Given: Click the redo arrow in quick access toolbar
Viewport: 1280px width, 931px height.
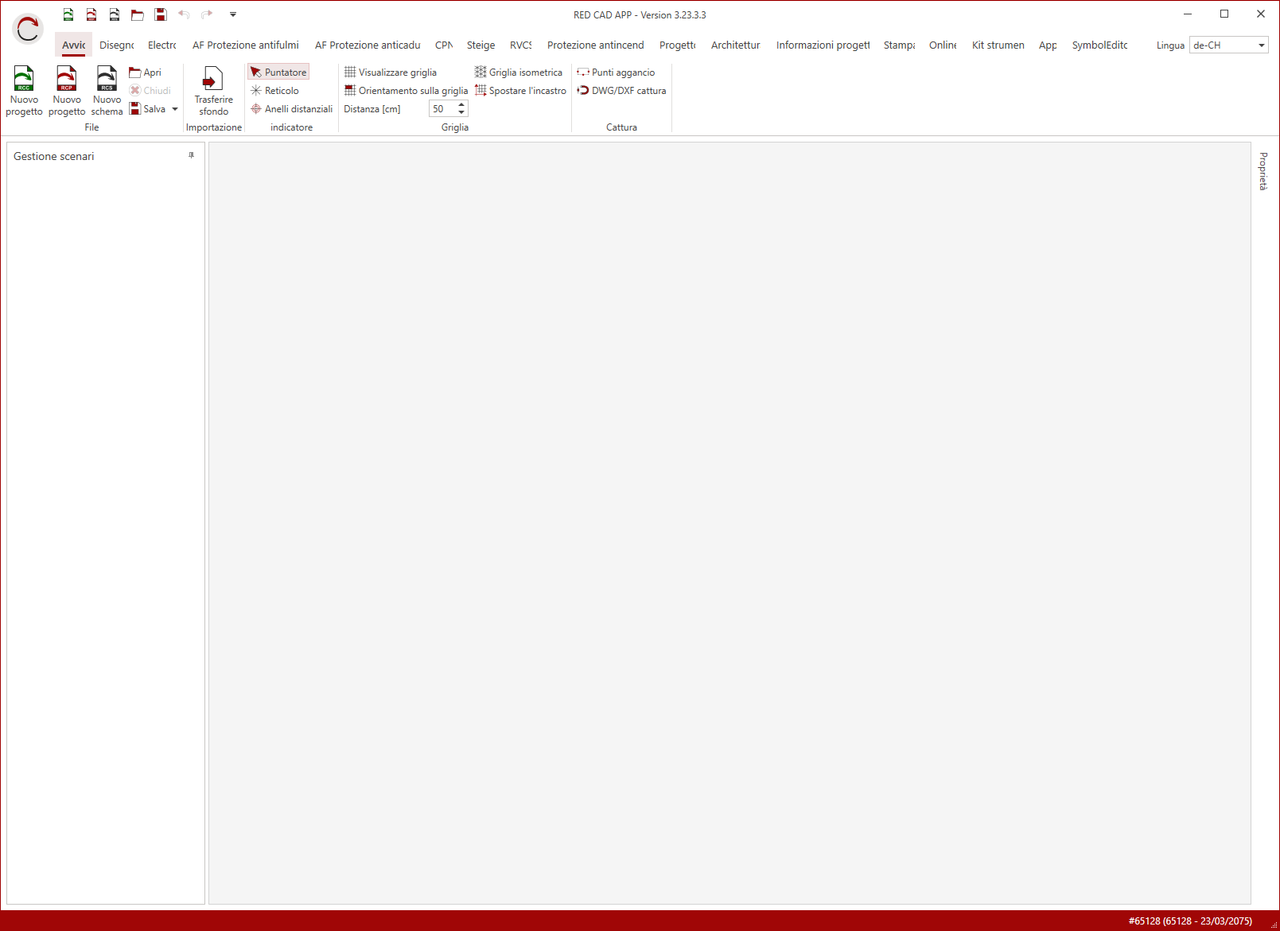Looking at the screenshot, I should [x=207, y=14].
